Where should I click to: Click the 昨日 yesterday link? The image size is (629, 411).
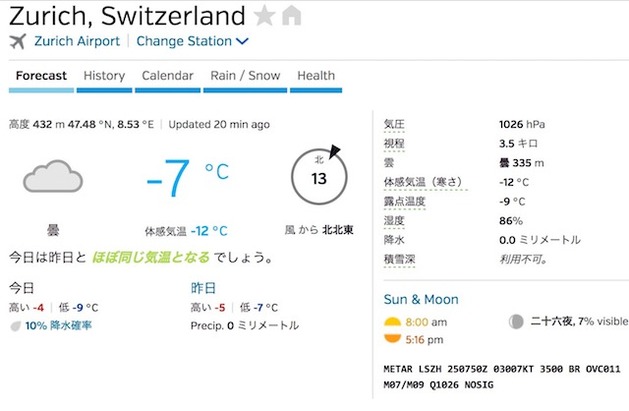(x=203, y=288)
